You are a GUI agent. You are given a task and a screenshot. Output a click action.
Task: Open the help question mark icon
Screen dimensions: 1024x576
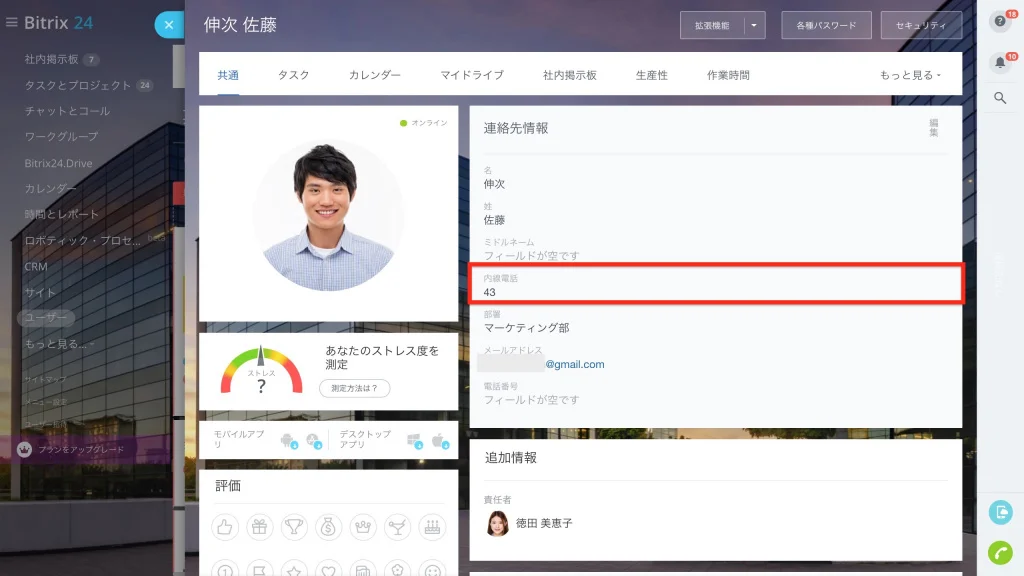[1000, 22]
